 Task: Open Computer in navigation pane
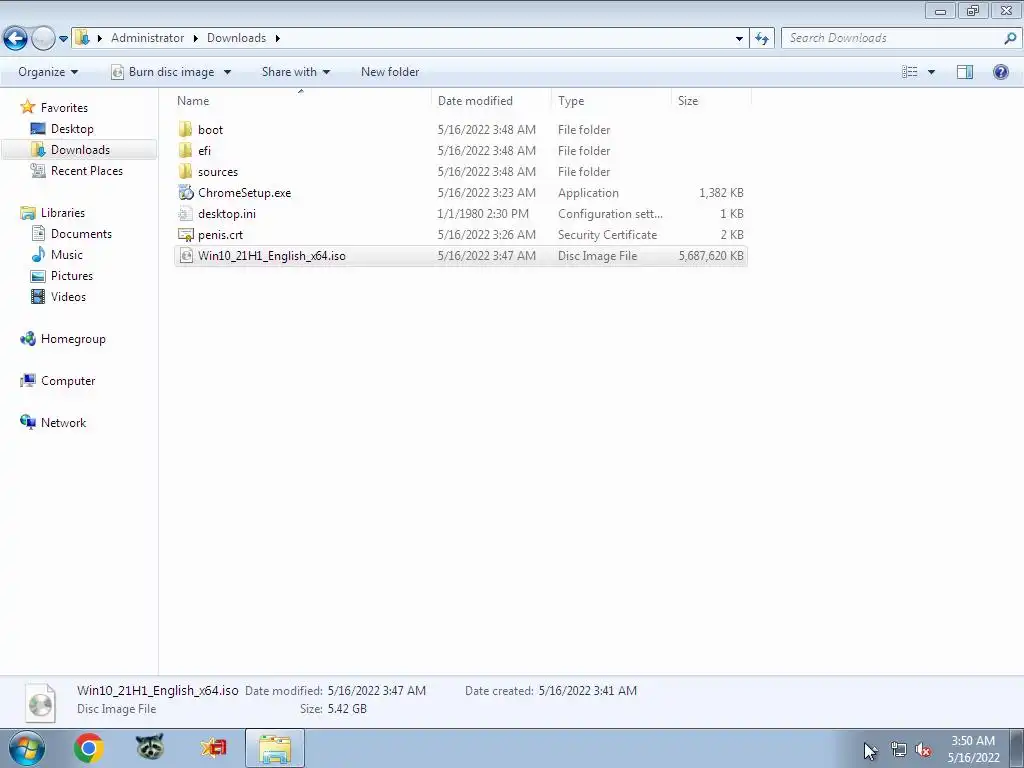click(68, 381)
